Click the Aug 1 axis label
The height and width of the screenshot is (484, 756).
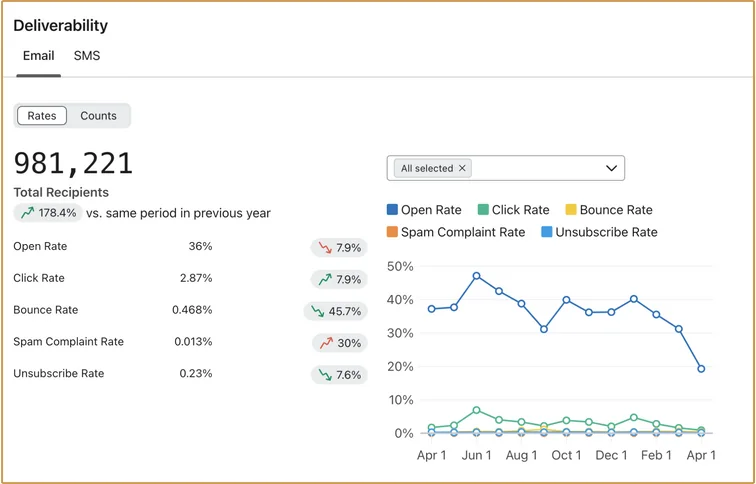(521, 456)
